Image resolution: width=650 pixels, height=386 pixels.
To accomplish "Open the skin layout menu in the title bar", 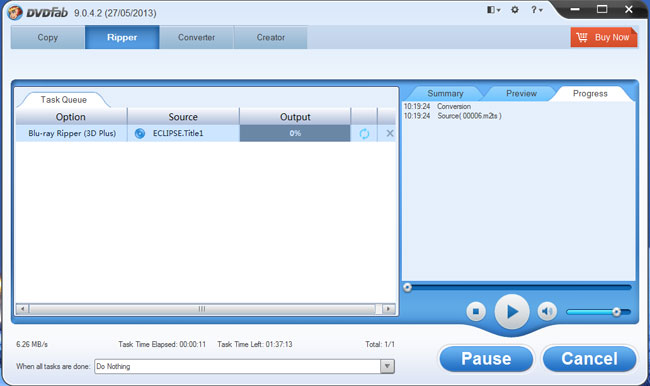I will pyautogui.click(x=493, y=10).
